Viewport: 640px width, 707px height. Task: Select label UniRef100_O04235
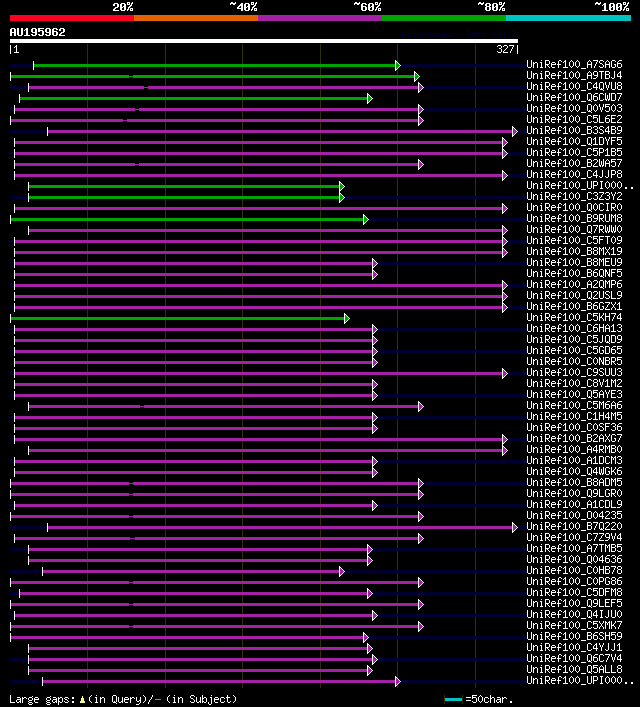(574, 515)
